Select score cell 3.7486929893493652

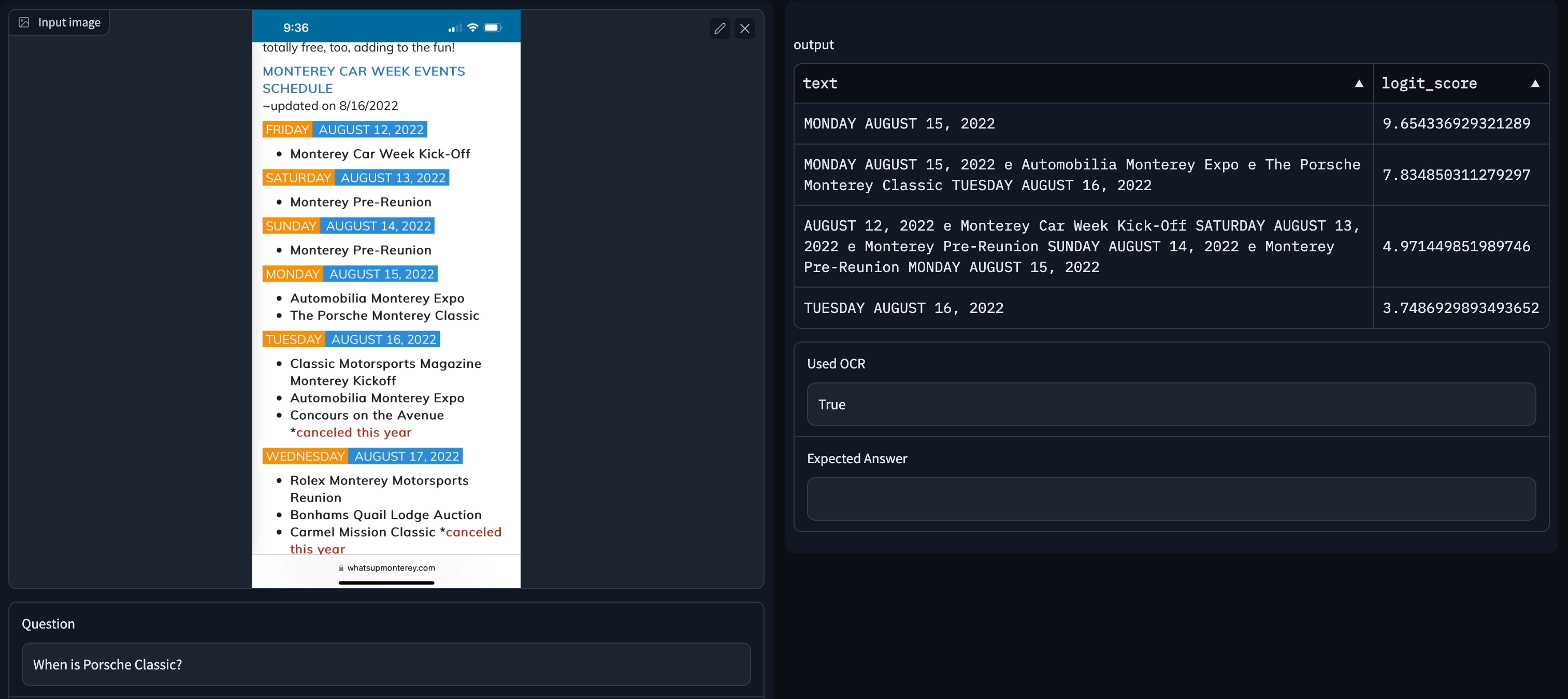[1461, 308]
